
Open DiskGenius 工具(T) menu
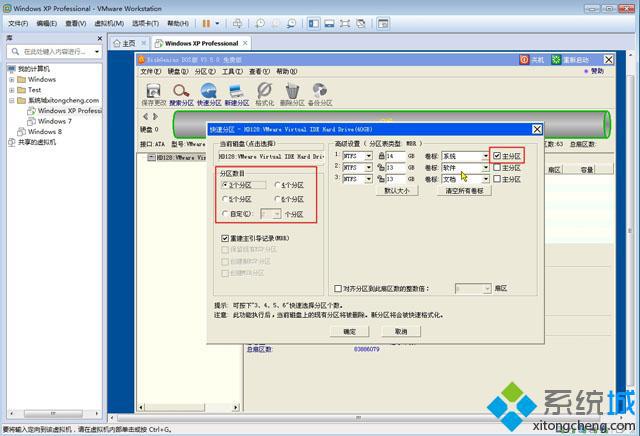(232, 71)
